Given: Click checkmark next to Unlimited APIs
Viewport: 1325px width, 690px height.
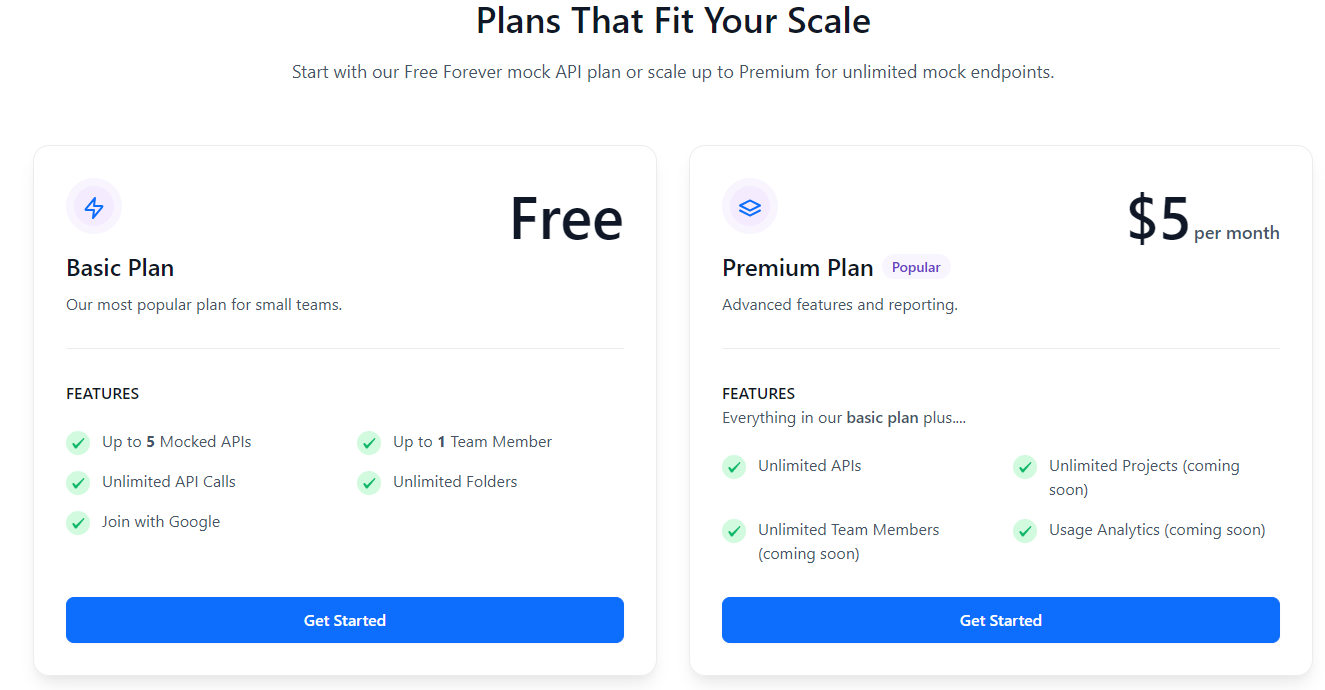Looking at the screenshot, I should (x=734, y=466).
